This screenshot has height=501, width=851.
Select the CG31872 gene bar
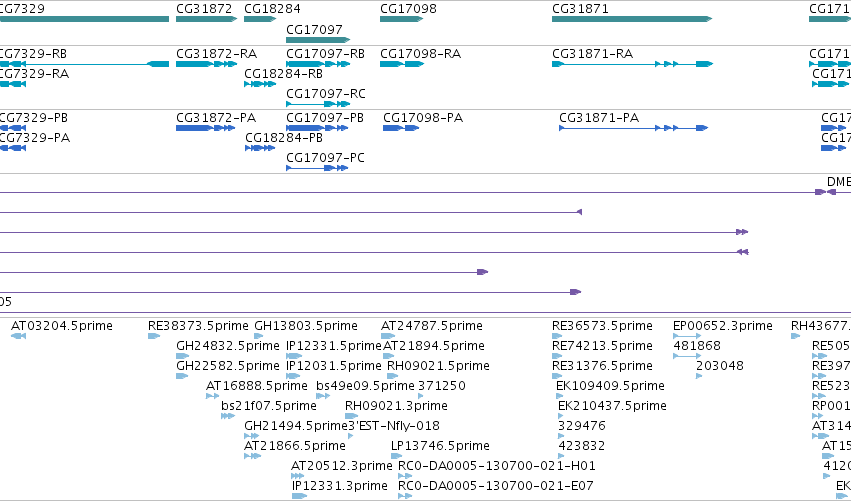click(207, 19)
